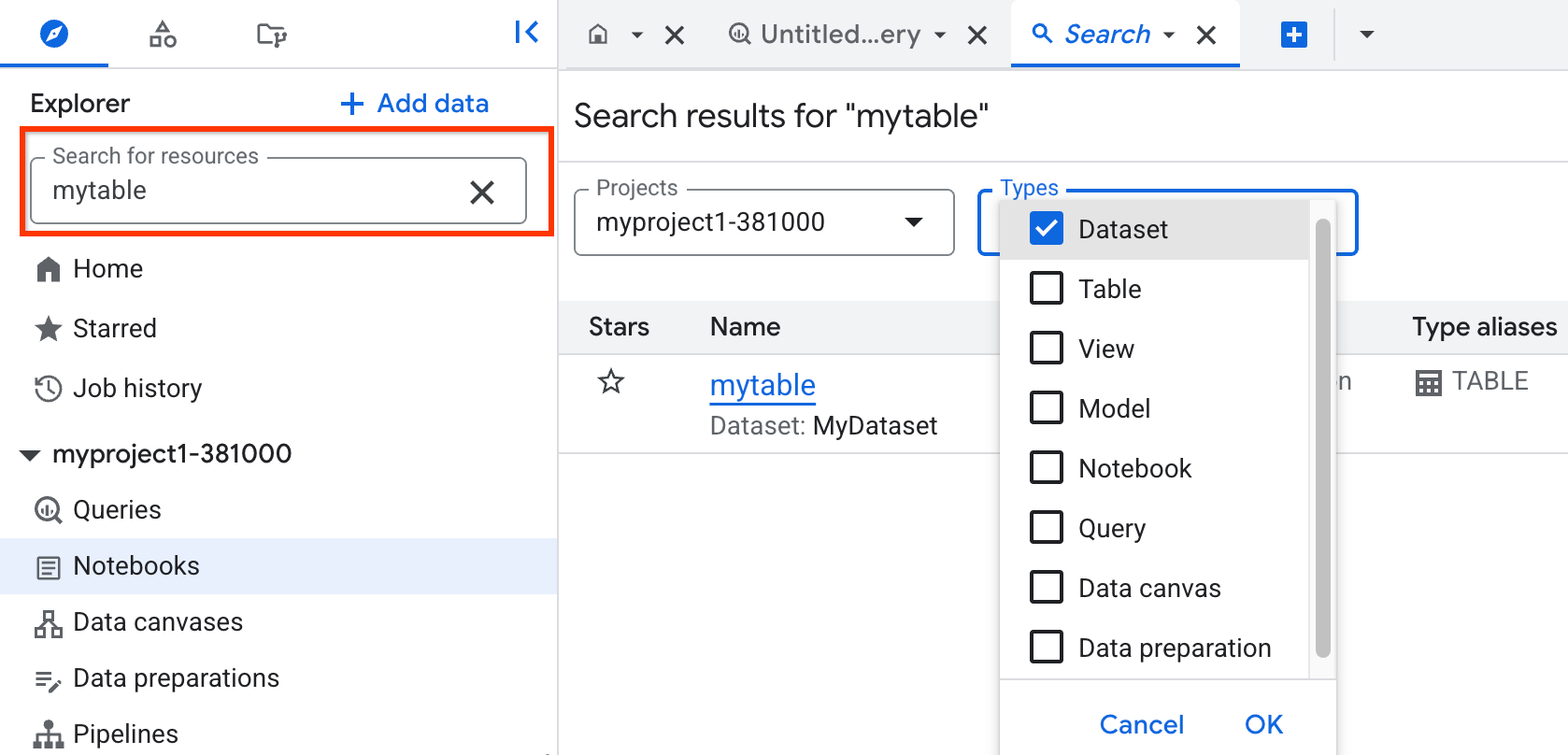Click the Types list scrollbar

(1322, 439)
